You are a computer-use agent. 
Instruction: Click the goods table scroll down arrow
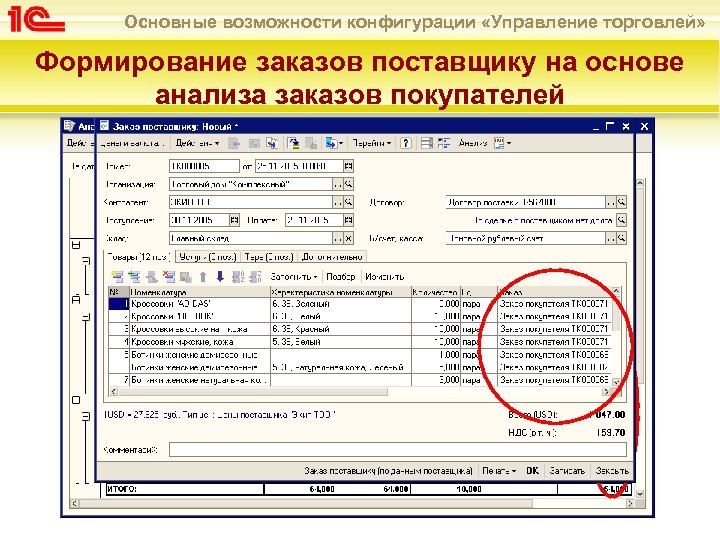pyautogui.click(x=616, y=381)
